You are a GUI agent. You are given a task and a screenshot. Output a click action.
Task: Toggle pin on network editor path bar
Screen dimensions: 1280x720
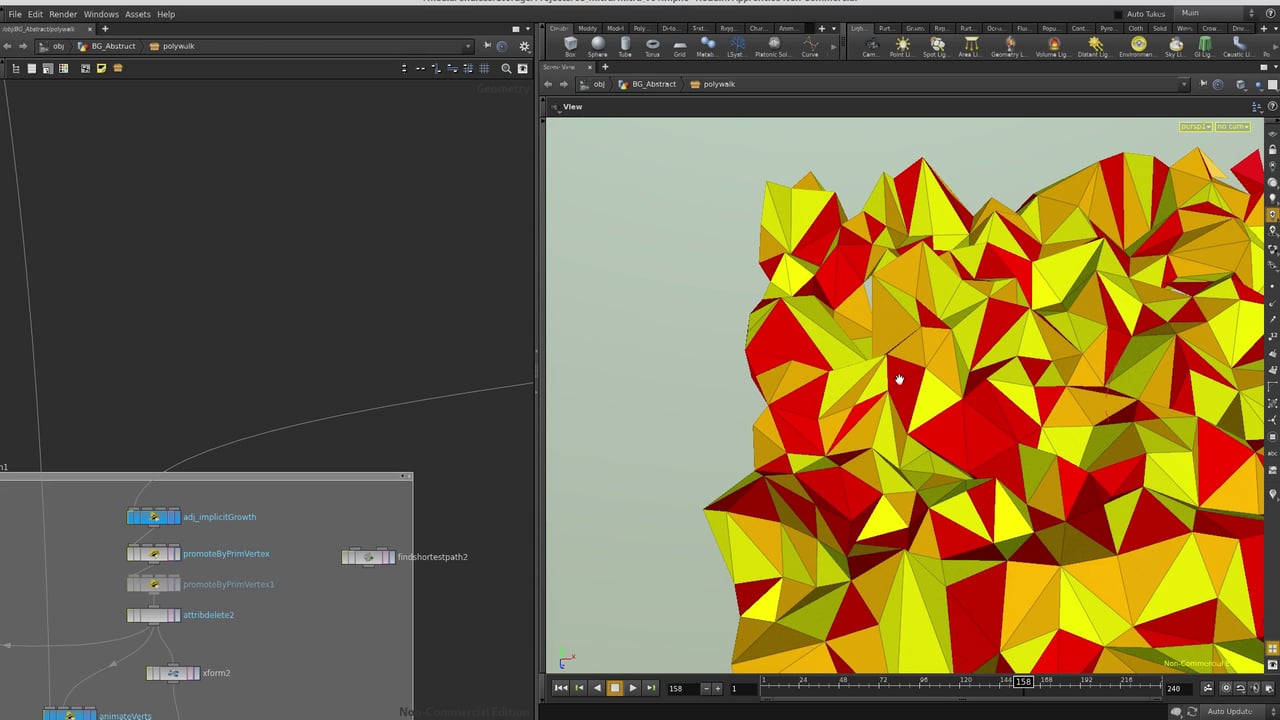tap(487, 46)
